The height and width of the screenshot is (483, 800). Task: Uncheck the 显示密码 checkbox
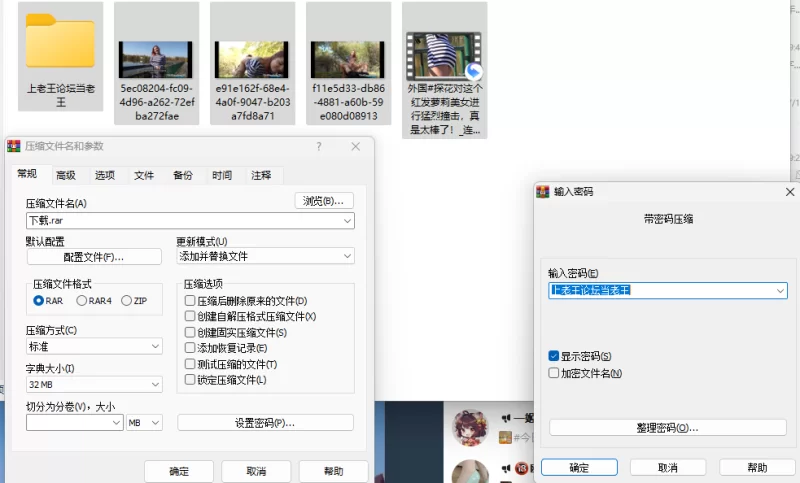(x=554, y=356)
